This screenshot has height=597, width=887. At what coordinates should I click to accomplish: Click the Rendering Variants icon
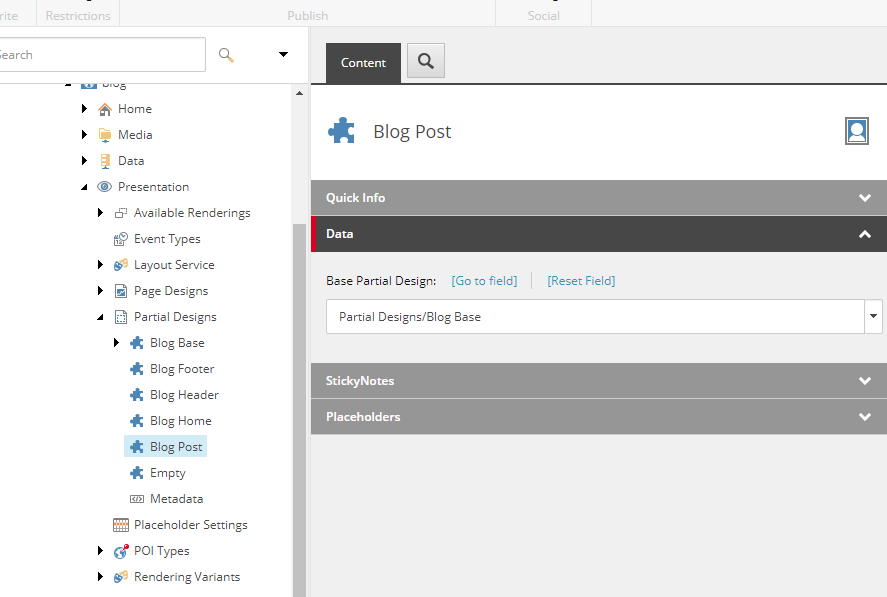[x=120, y=577]
